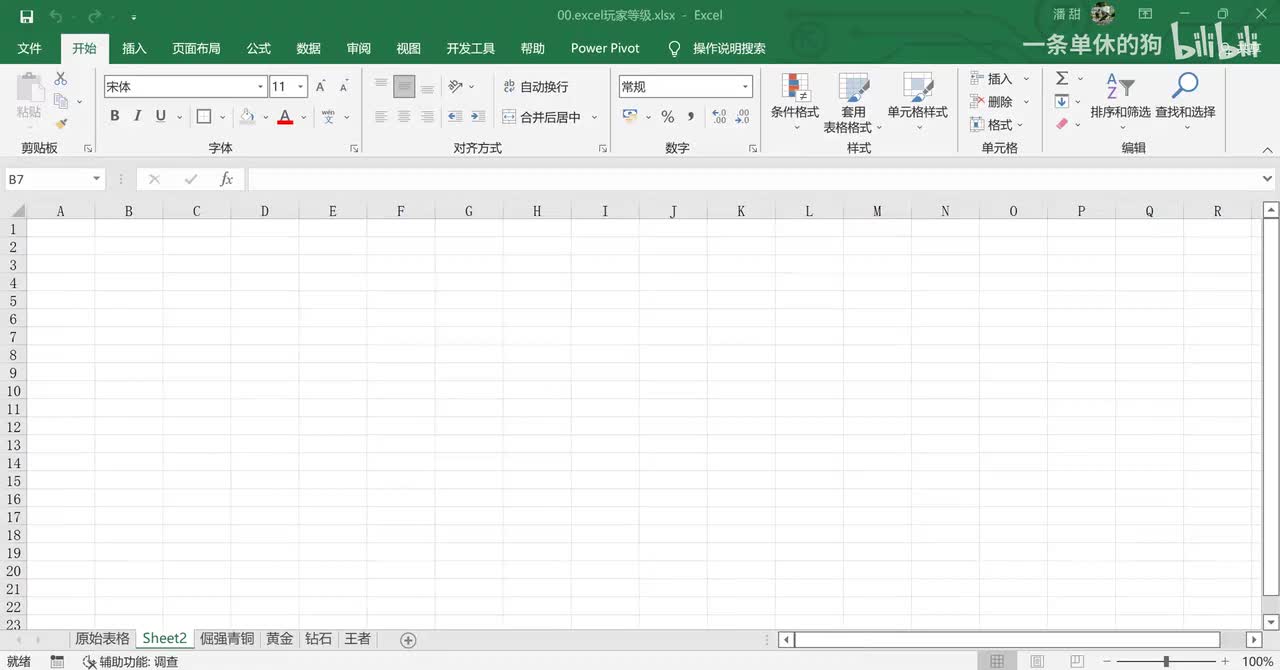Toggle bottom align icon
The image size is (1280, 670).
click(427, 87)
